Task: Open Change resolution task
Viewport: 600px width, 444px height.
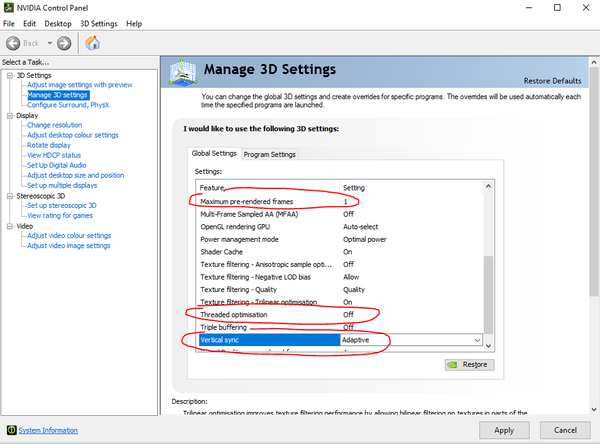Action: 54,125
